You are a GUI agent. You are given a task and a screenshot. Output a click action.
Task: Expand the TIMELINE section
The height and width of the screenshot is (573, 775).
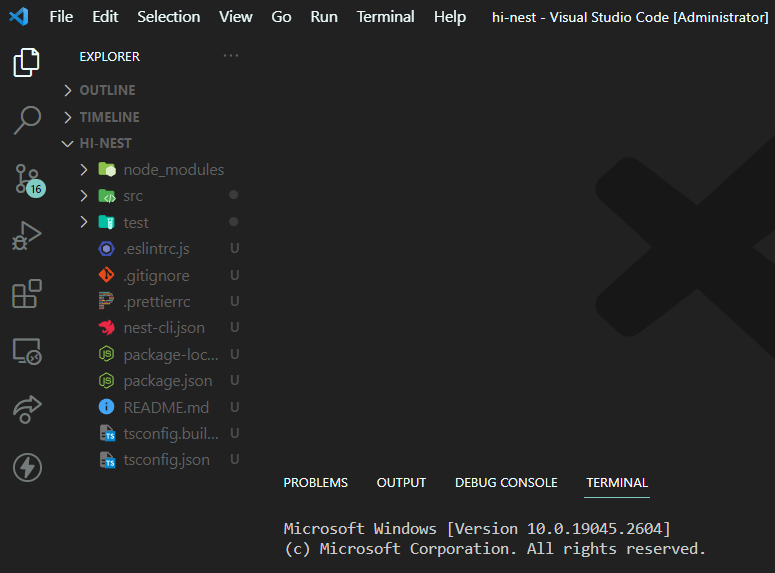coord(68,117)
